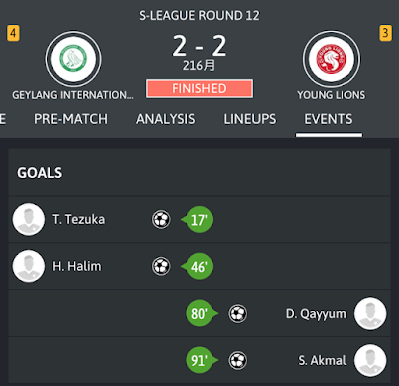This screenshot has height=386, width=399.
Task: Click the red Finished status button
Action: click(199, 88)
